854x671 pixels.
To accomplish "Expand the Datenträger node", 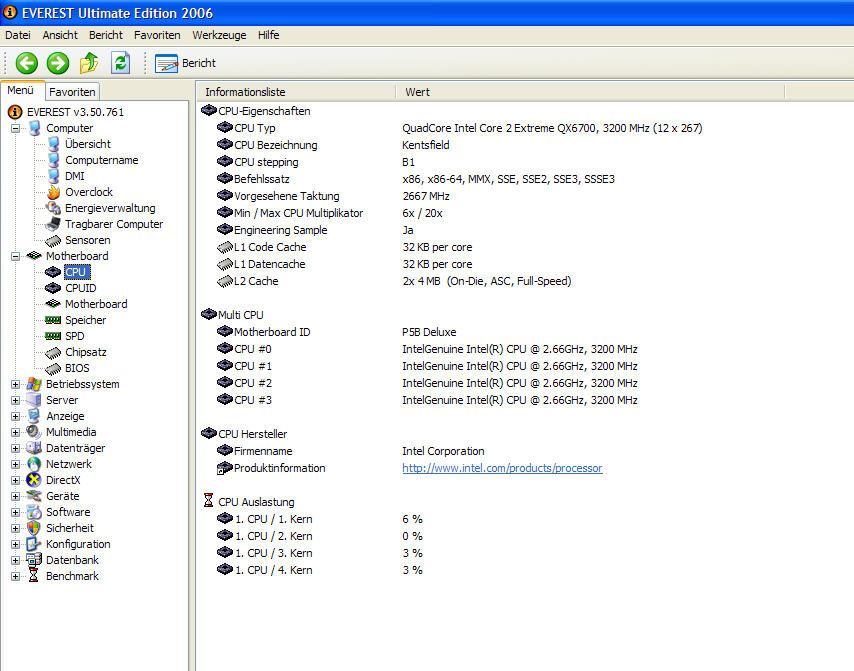I will pos(15,449).
